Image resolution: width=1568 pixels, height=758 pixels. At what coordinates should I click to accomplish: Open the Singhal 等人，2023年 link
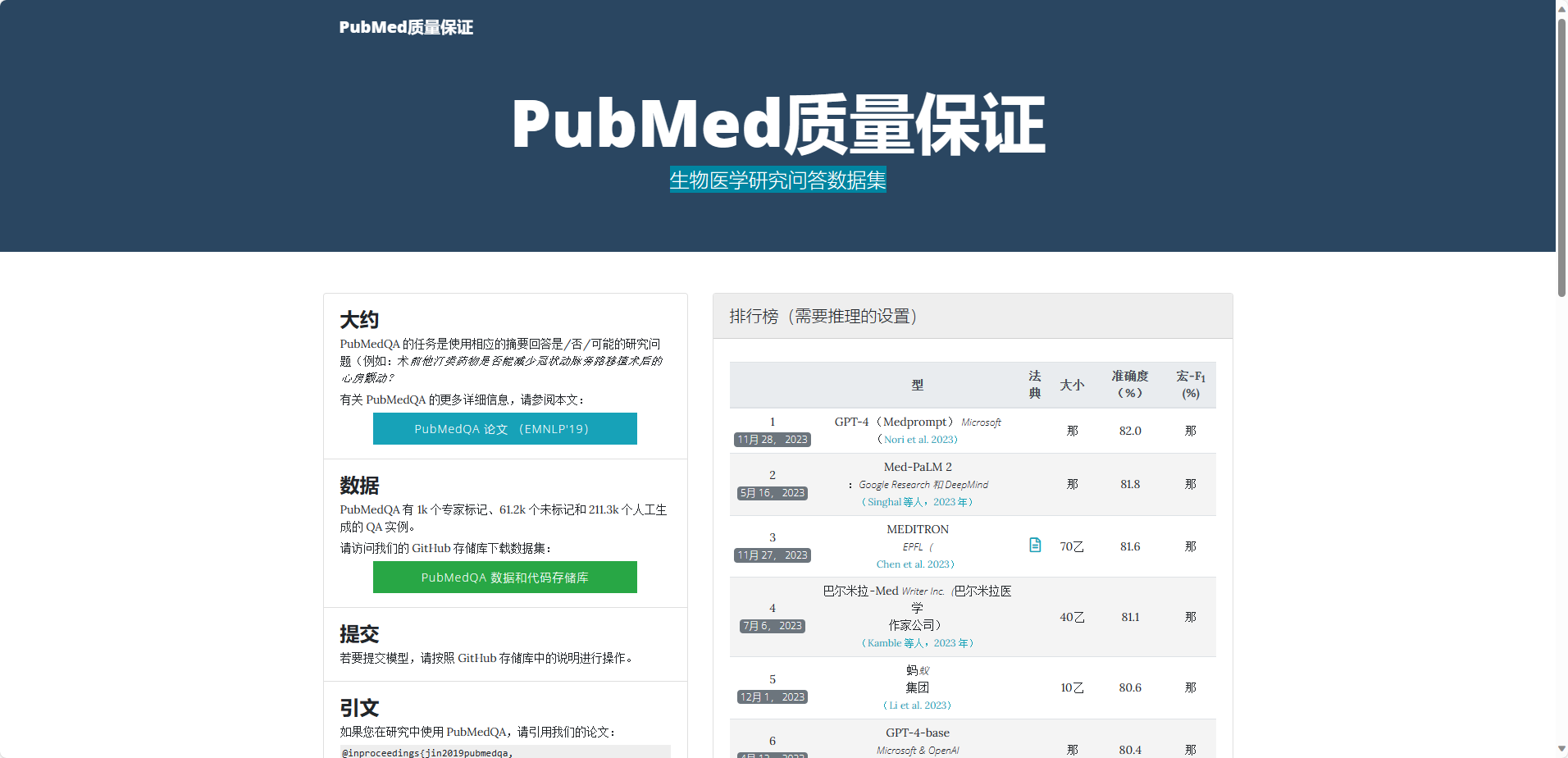click(x=916, y=501)
